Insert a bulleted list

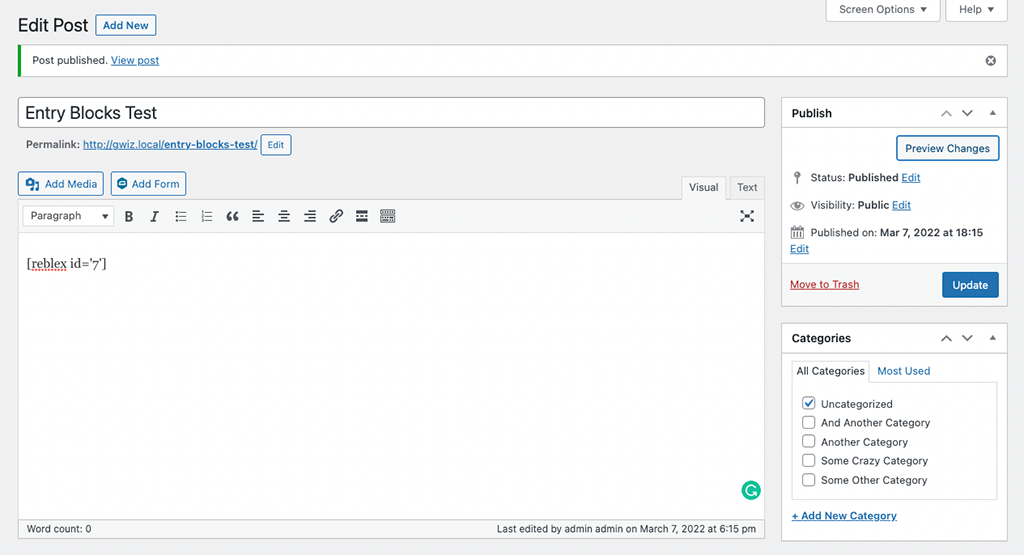180,216
